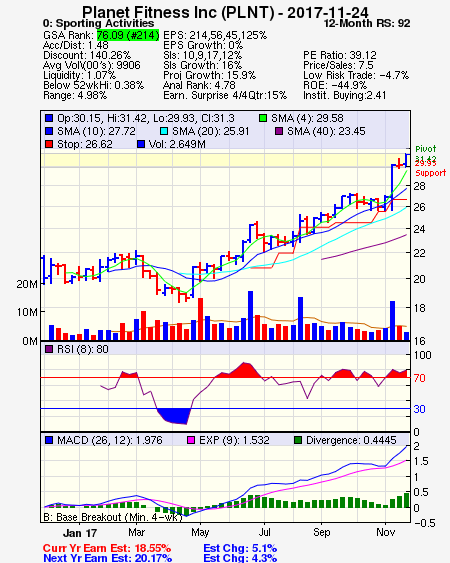Click the 'May' date axis label

200,532
